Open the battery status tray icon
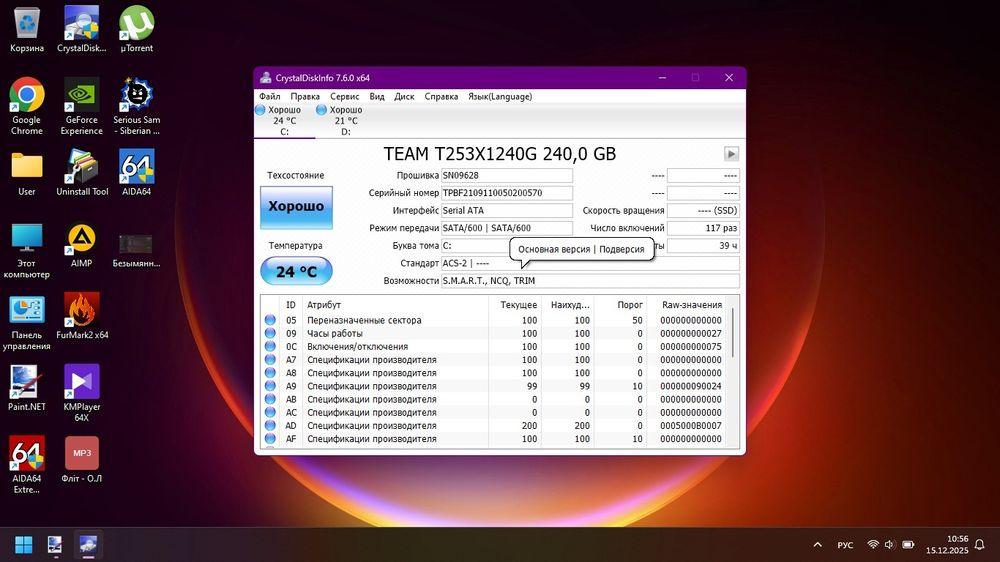Viewport: 1000px width, 562px height. (x=908, y=544)
